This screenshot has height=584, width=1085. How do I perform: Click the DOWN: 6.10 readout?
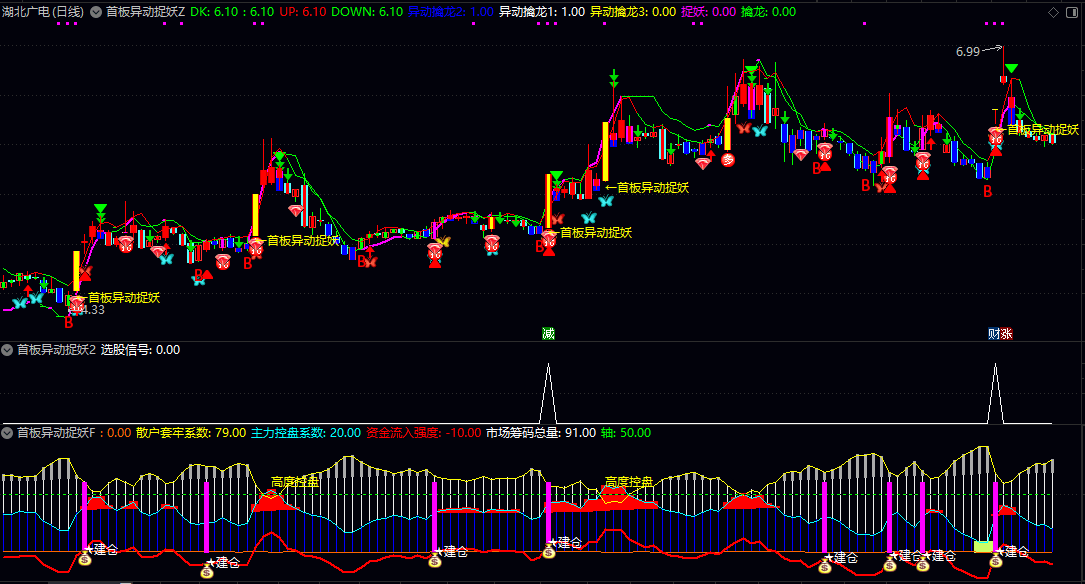(367, 12)
